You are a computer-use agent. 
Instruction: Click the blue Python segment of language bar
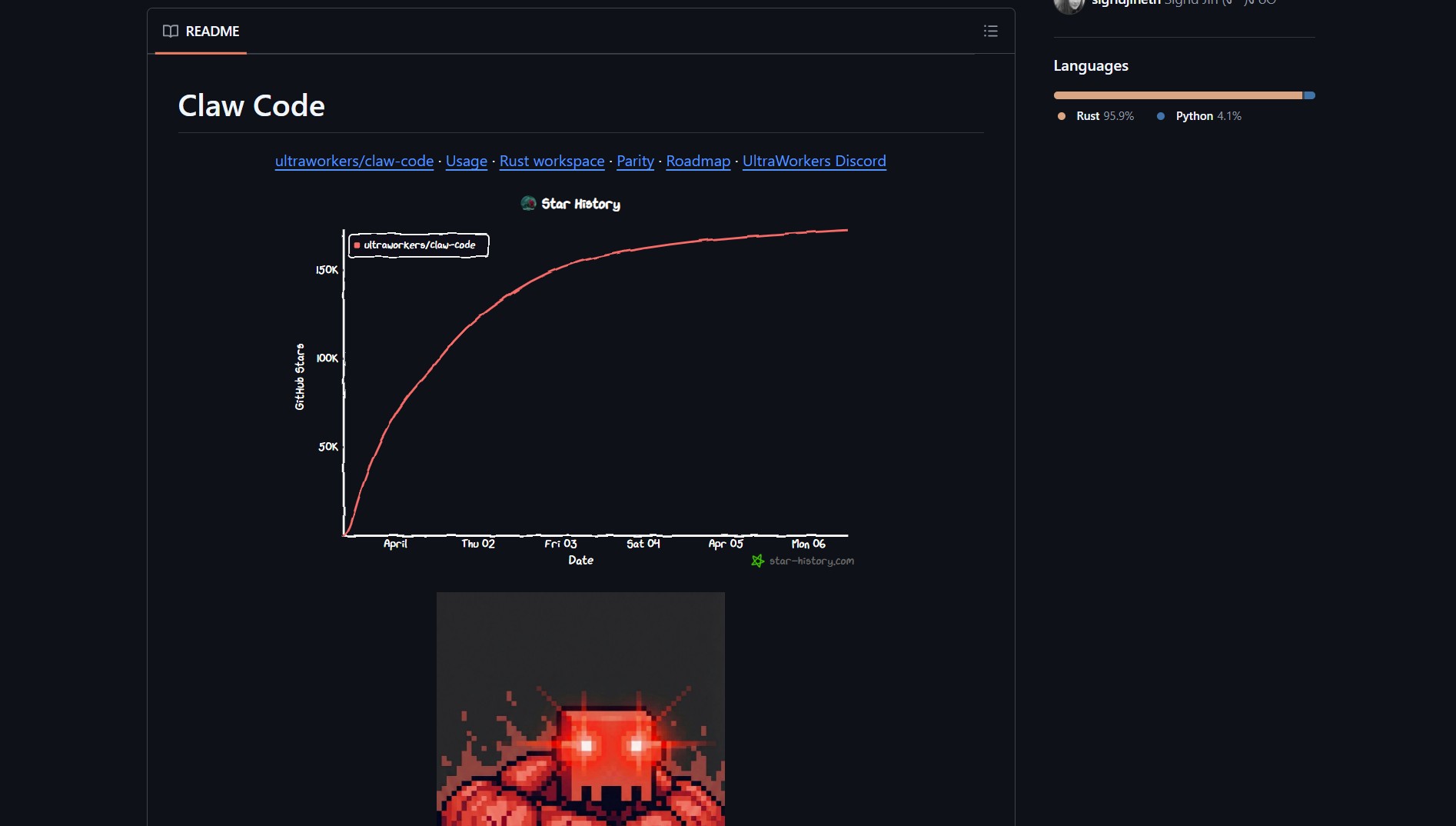(1309, 95)
